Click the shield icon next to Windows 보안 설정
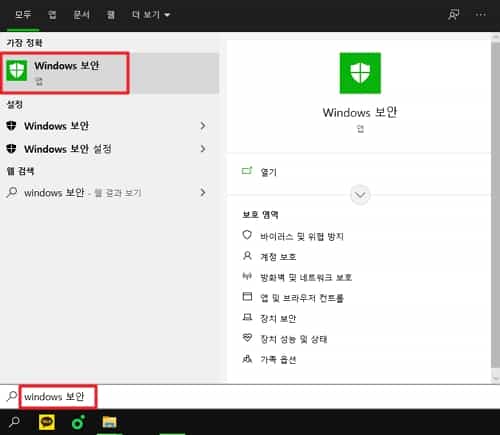 (11, 148)
